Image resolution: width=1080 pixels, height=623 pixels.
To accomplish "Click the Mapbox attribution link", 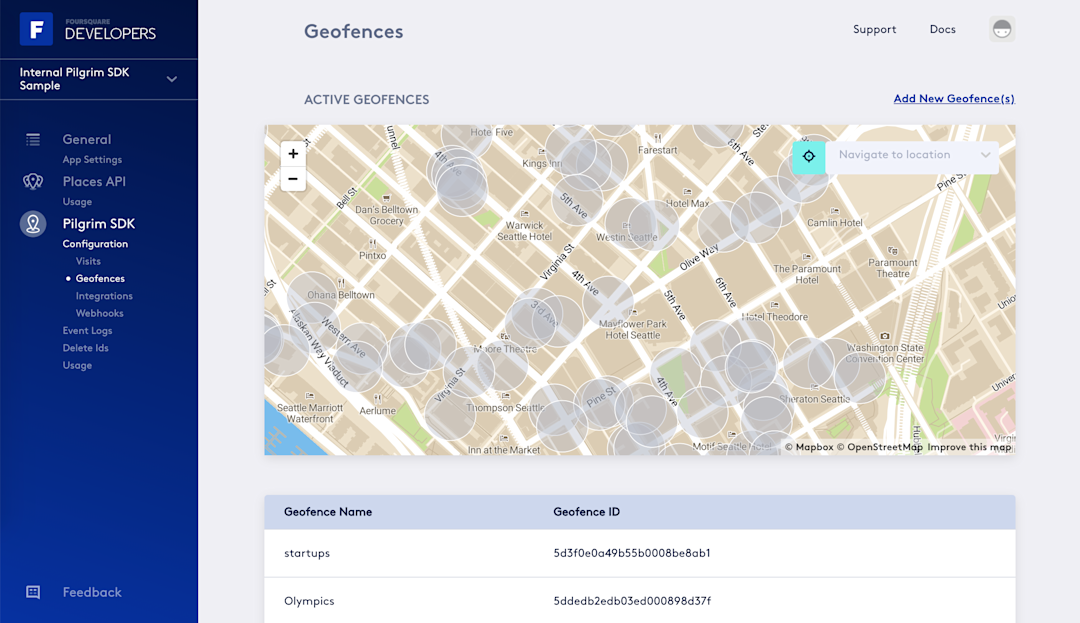I will click(x=809, y=447).
